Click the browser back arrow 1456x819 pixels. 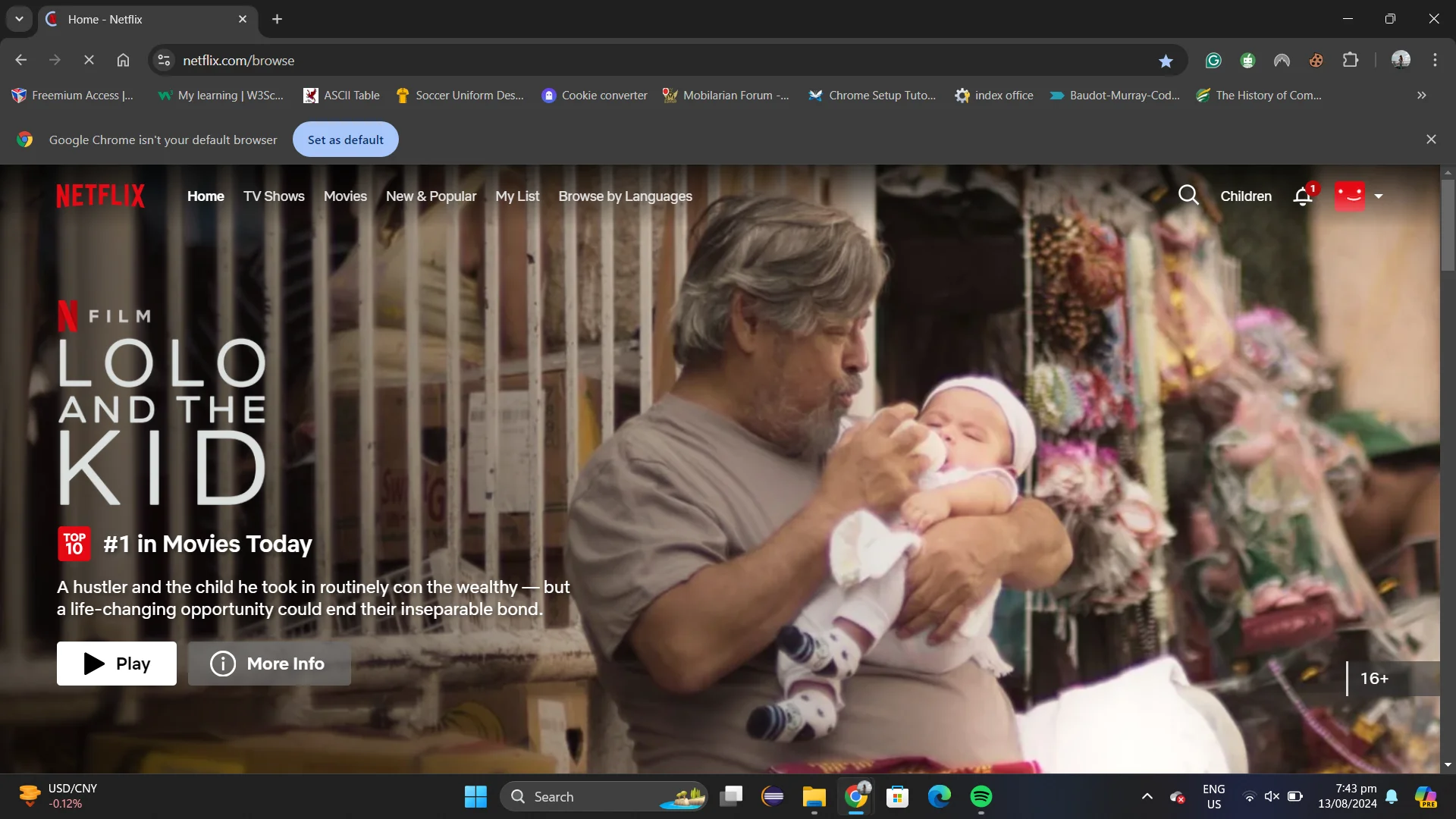click(21, 60)
